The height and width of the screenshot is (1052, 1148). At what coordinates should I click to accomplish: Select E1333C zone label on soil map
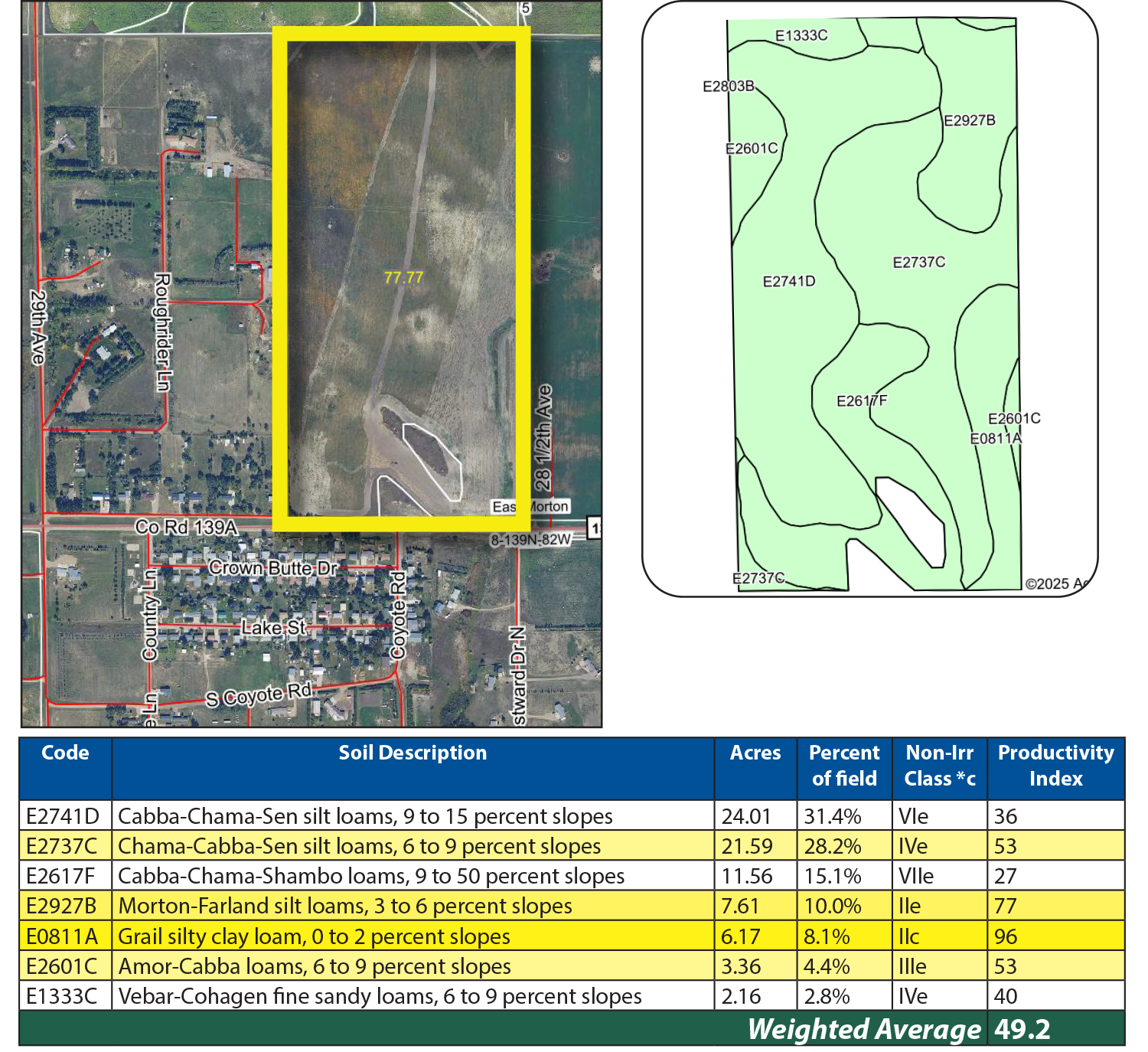pos(801,36)
